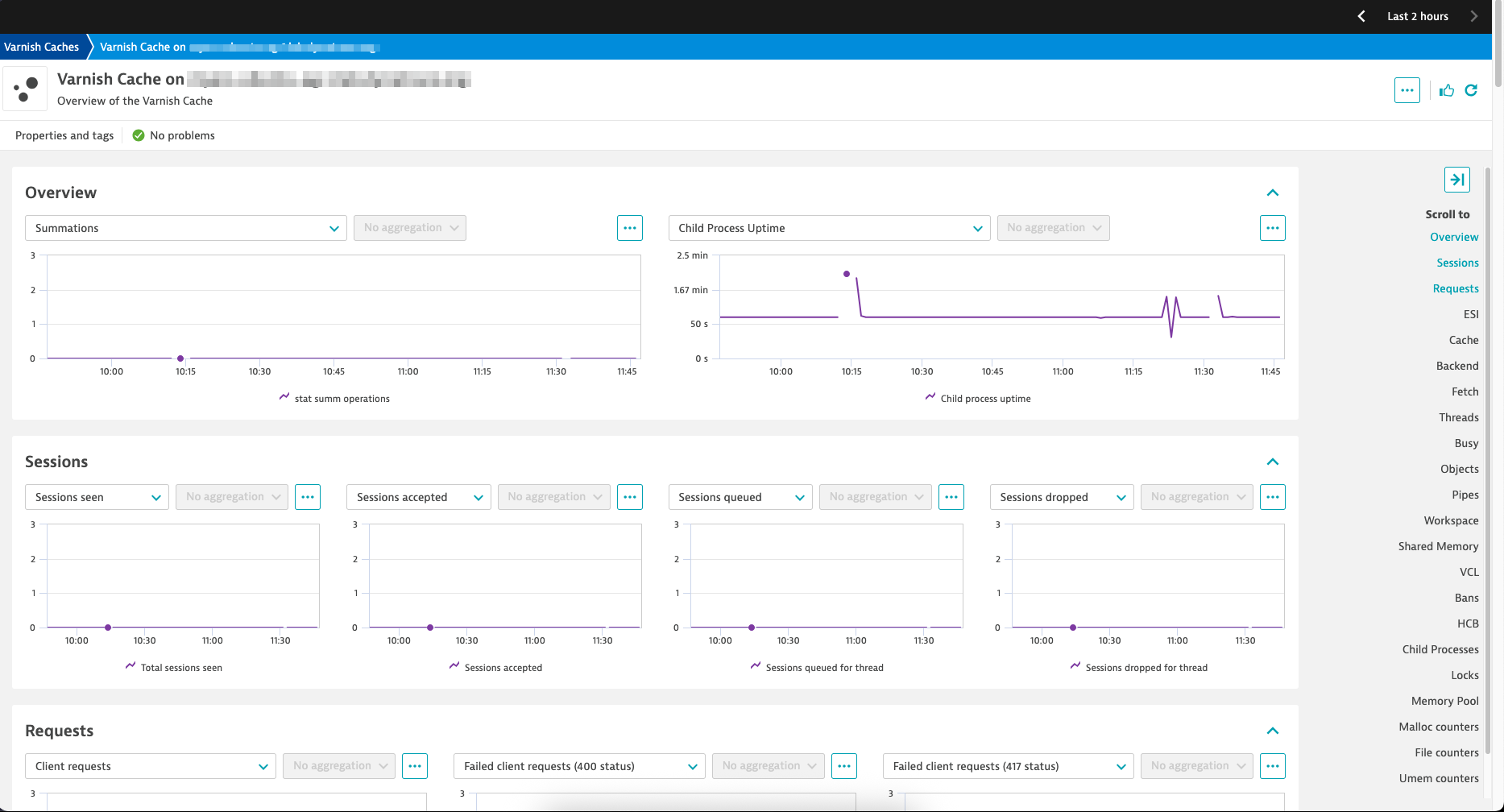Open Failed client requests (417 status) dropdown
This screenshot has height=812, width=1504.
tap(1009, 766)
